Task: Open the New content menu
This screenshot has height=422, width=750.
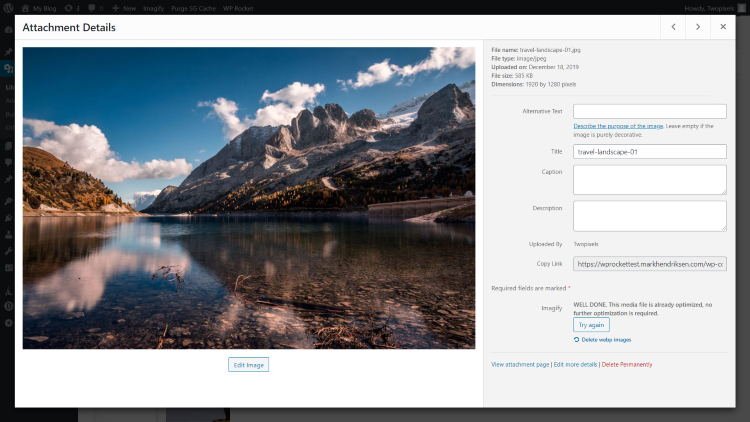Action: click(124, 8)
